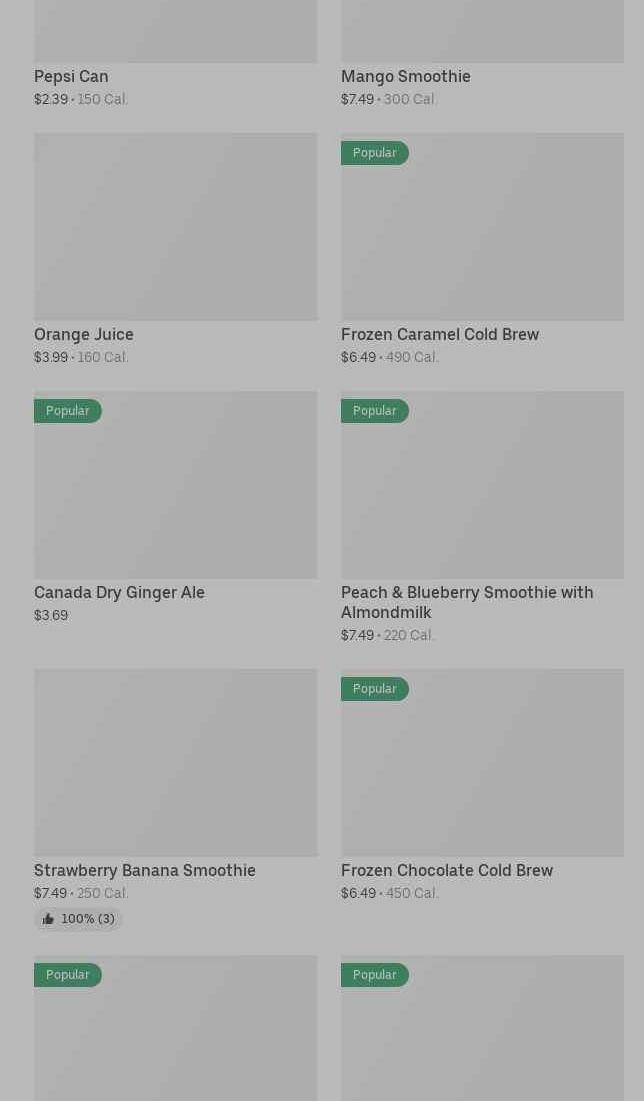Viewport: 644px width, 1101px height.
Task: Choose the Canada Dry Ginger Ale title
Action: point(119,592)
